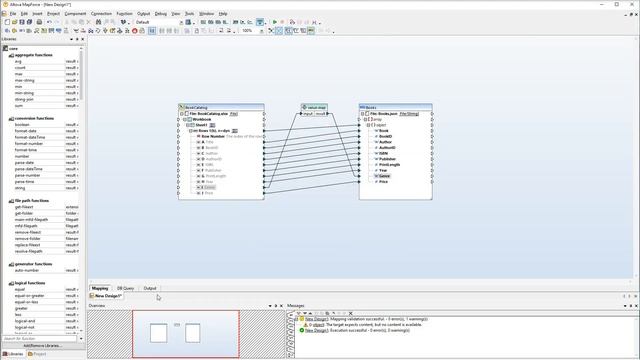Screen dimensions: 640x360
Task: Click the green success icon beside Execution successful
Action: pos(302,330)
